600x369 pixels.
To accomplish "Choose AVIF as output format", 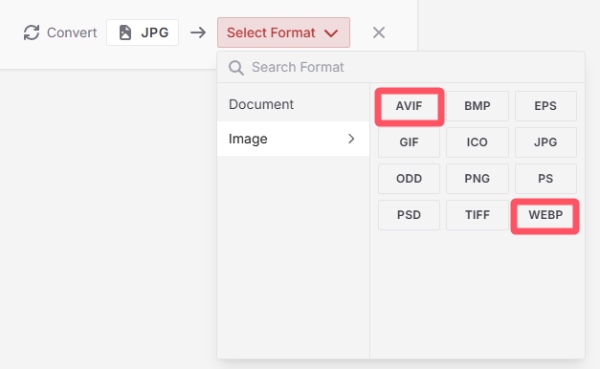I will pos(409,106).
